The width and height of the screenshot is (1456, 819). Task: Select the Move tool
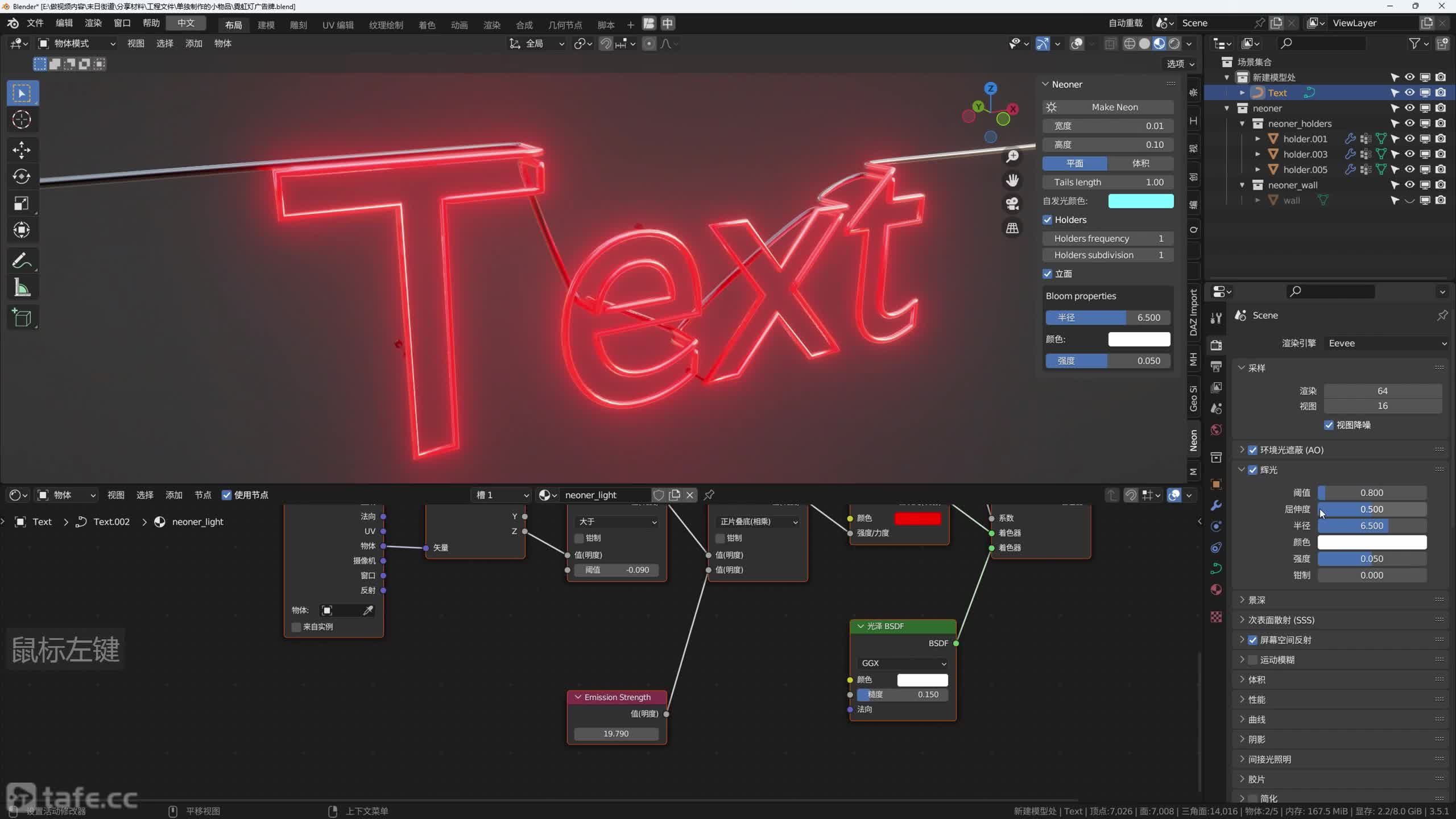[x=22, y=150]
